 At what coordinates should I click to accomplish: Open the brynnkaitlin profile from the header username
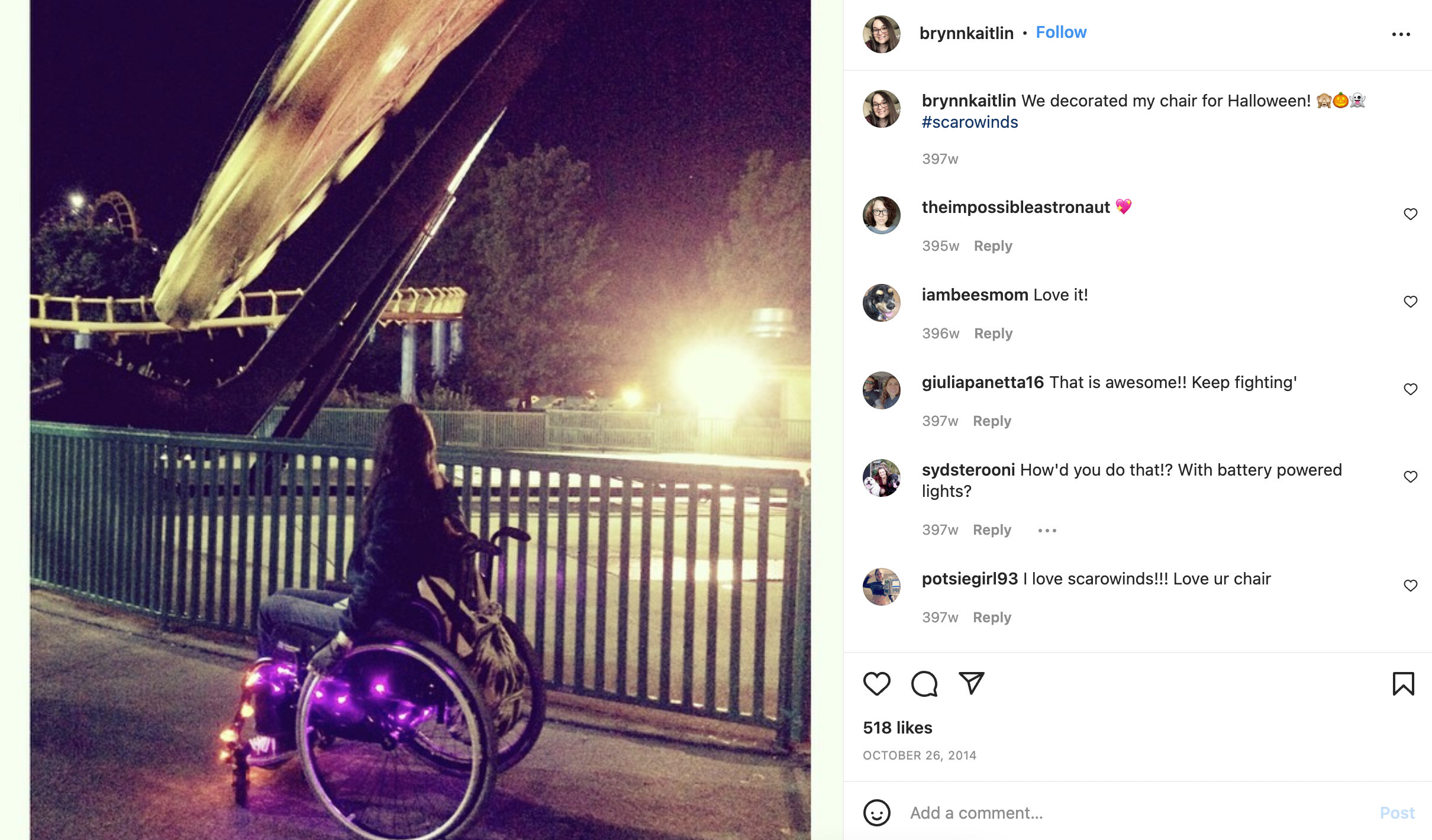966,33
